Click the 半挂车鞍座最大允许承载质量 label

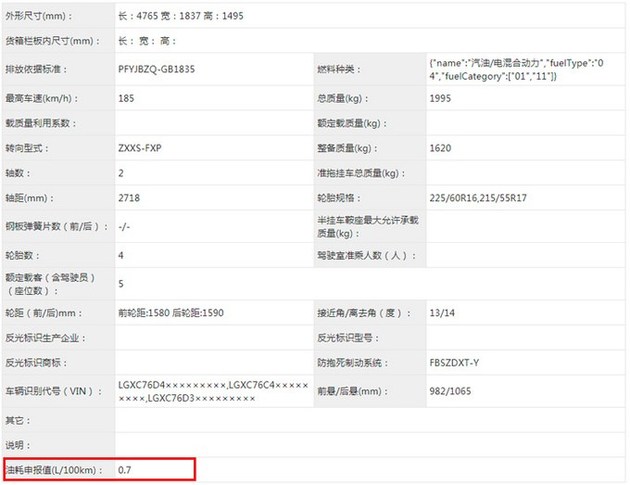click(368, 226)
